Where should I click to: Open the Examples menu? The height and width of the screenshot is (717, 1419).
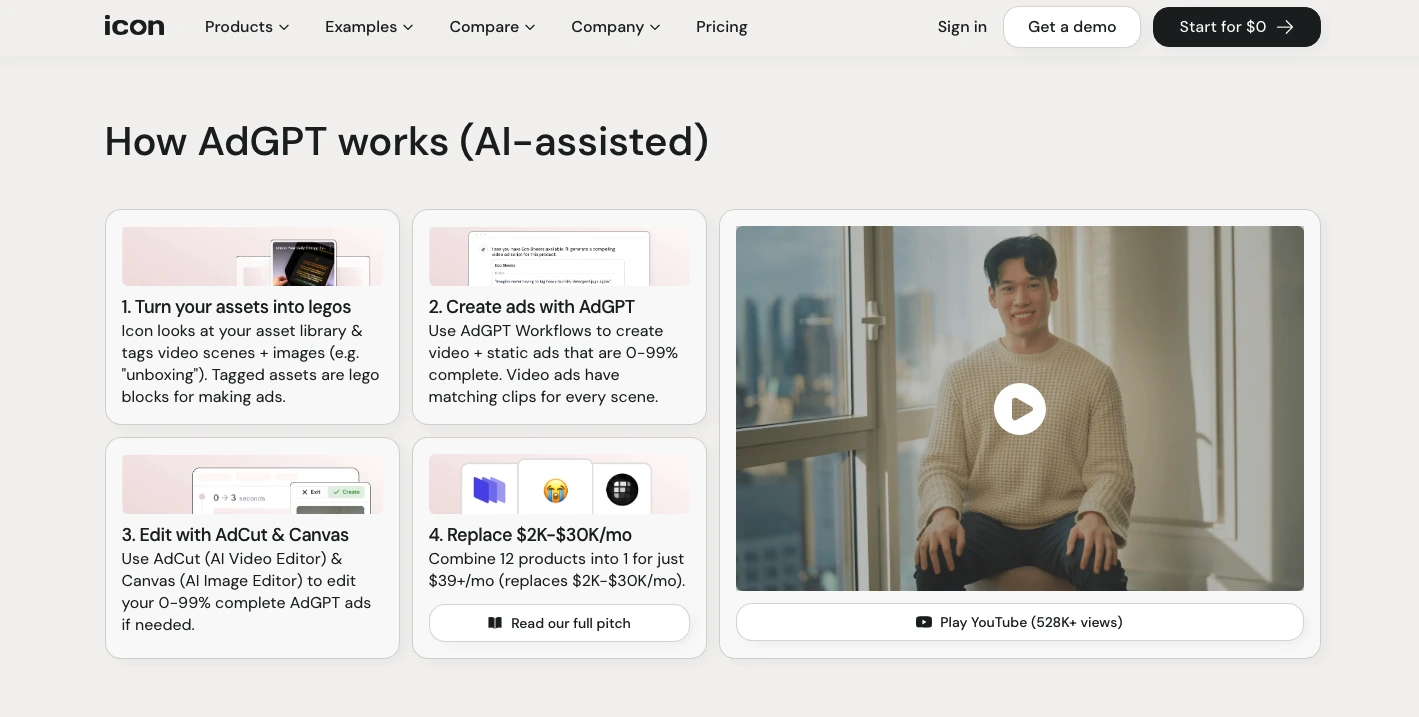point(369,27)
